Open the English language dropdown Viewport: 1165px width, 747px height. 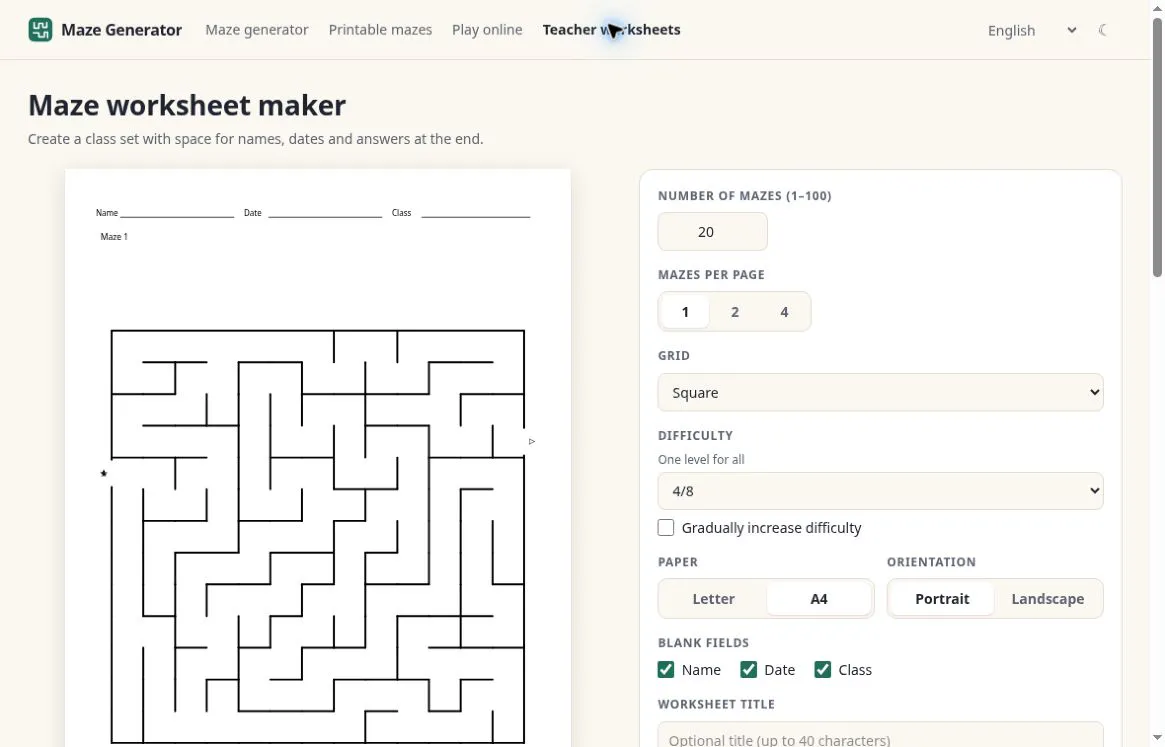point(1031,30)
